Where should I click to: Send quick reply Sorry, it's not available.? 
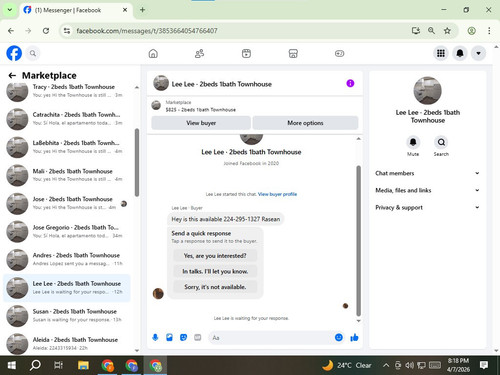click(215, 287)
